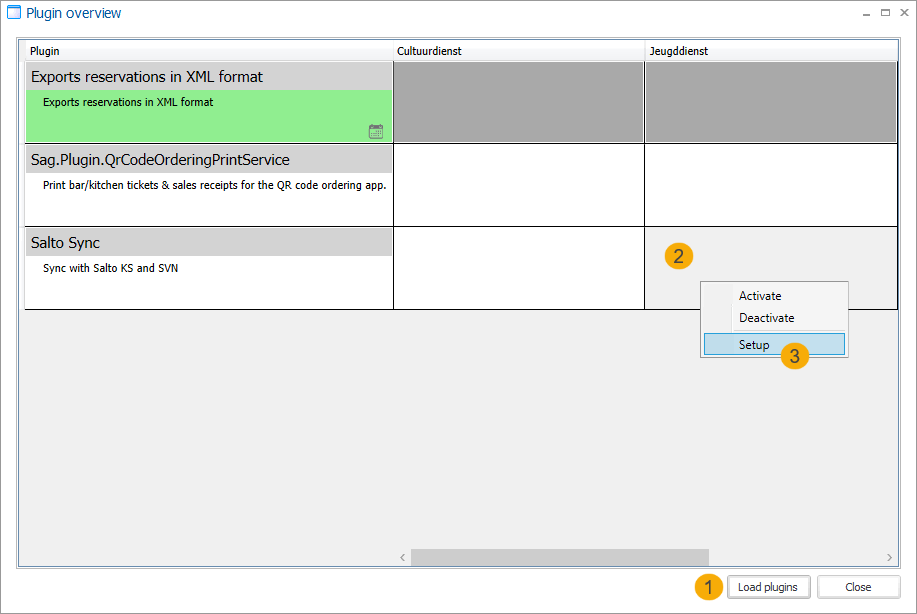This screenshot has height=614, width=917.
Task: Choose Deactivate from the context menu
Action: point(766,318)
